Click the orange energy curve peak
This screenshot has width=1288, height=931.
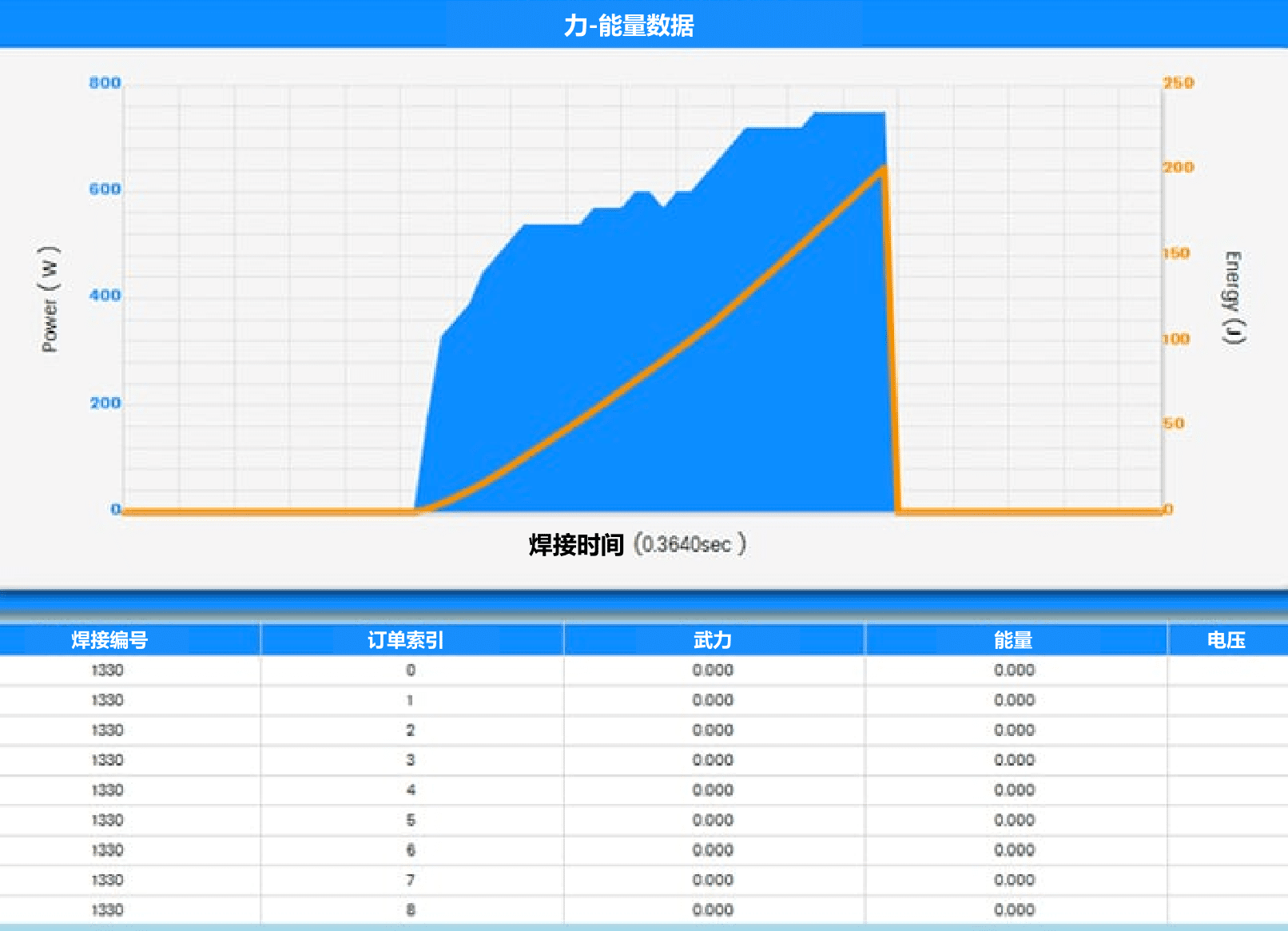(883, 168)
